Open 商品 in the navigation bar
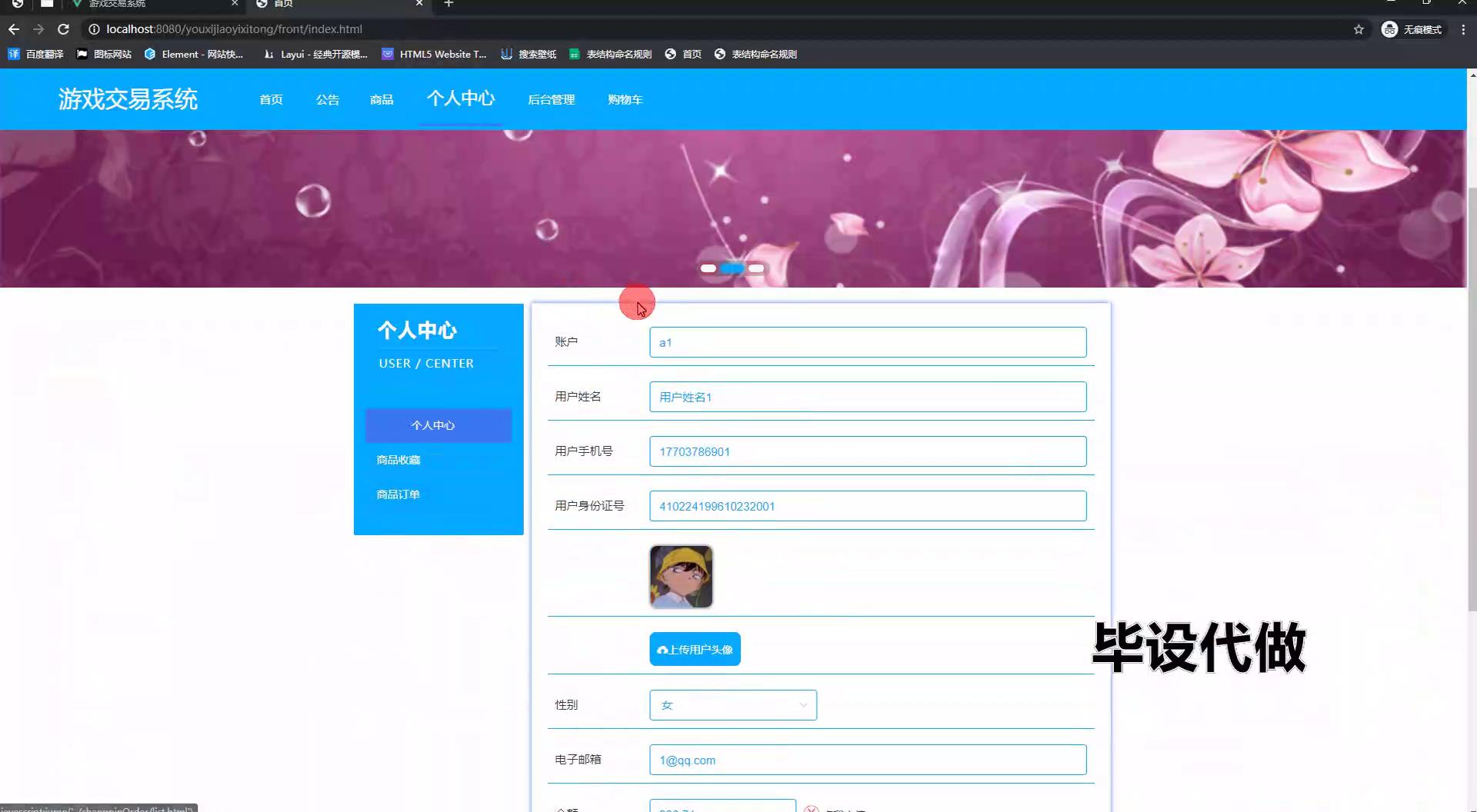1477x812 pixels. click(x=382, y=100)
